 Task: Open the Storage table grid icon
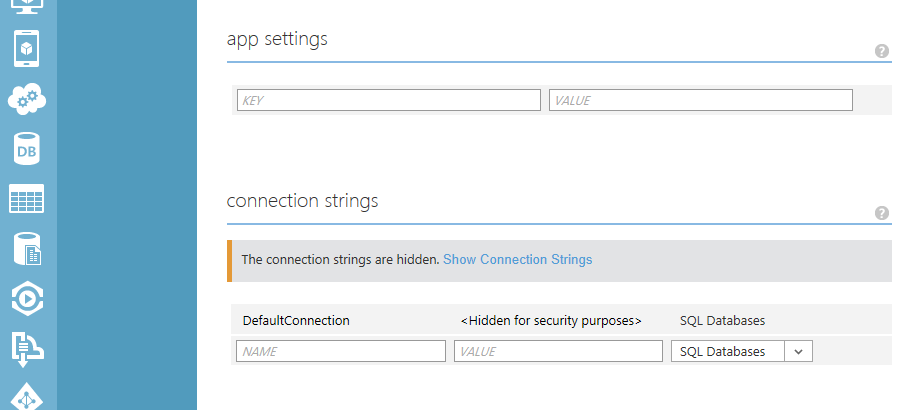(26, 199)
